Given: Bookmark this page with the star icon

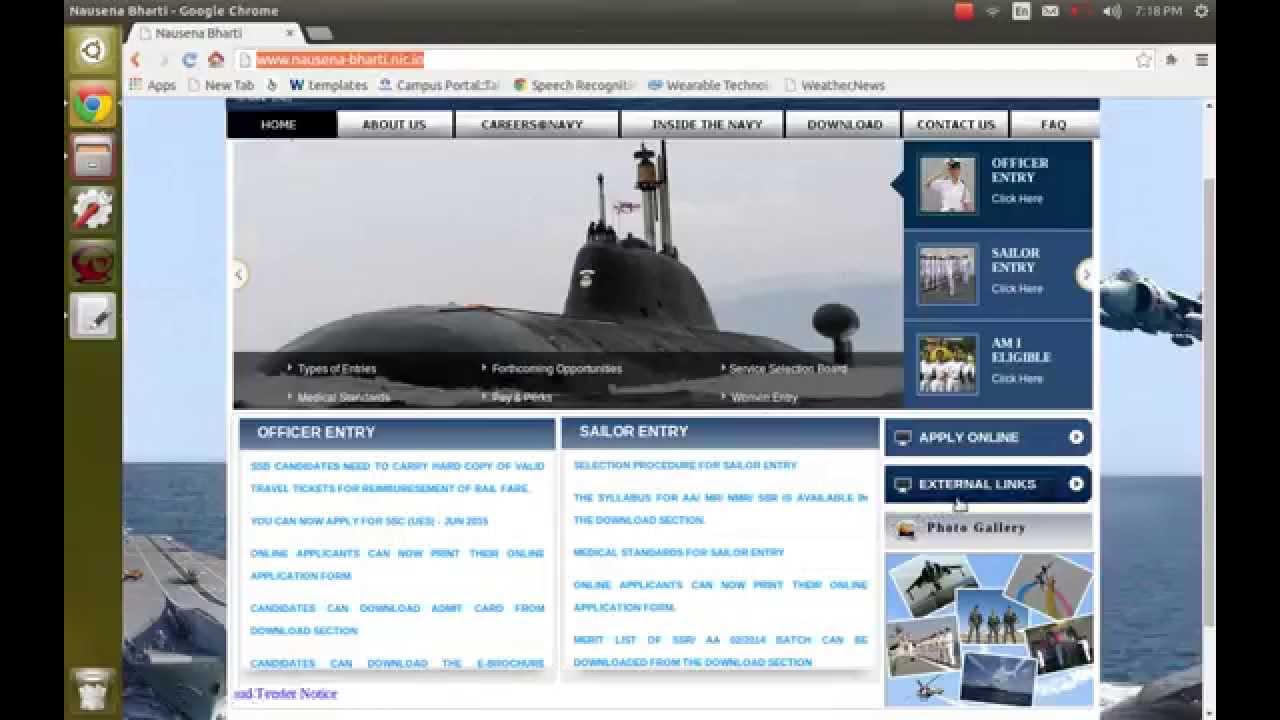Looking at the screenshot, I should coord(1144,60).
